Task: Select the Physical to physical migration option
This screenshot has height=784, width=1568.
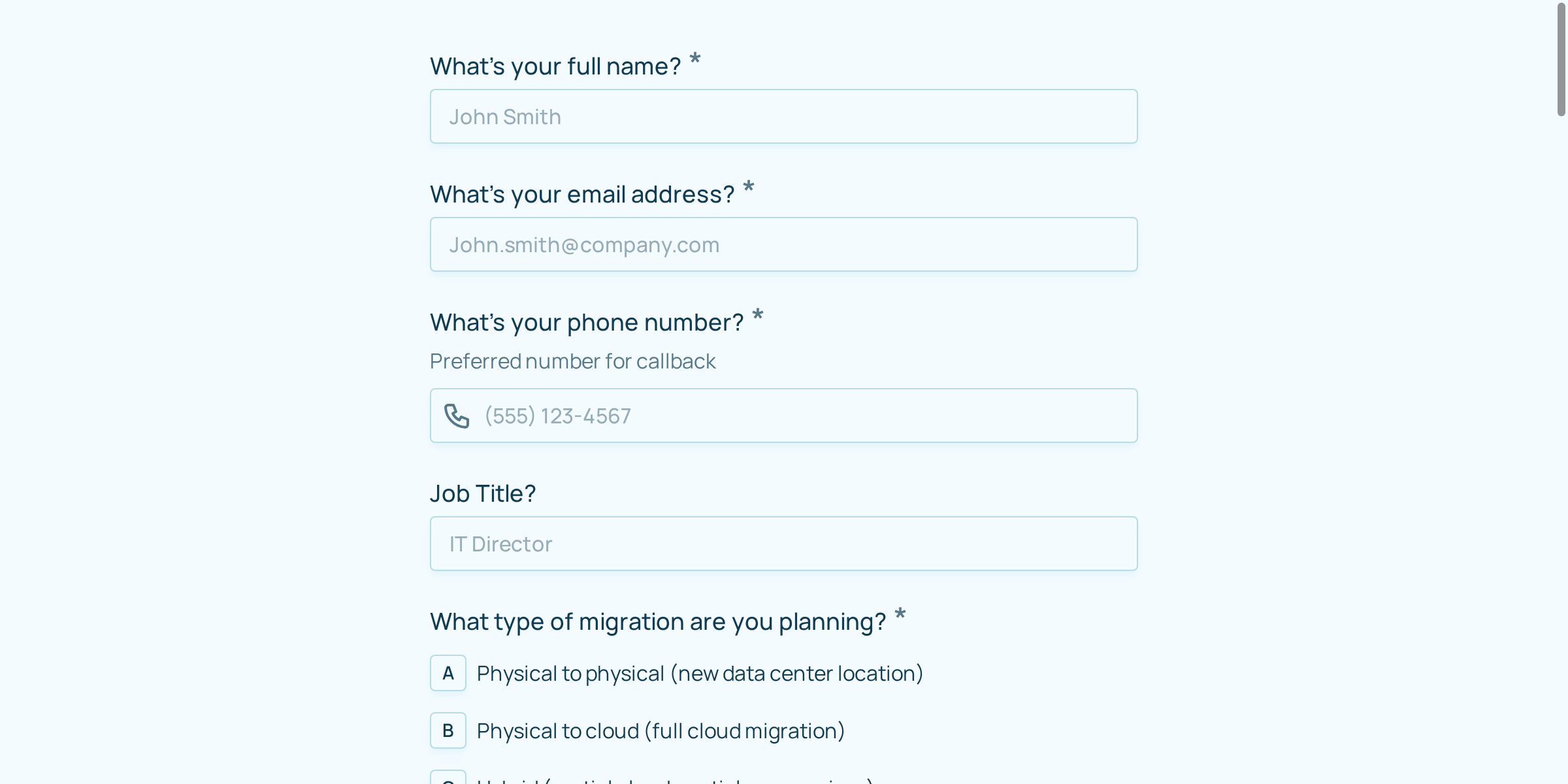Action: click(x=699, y=673)
